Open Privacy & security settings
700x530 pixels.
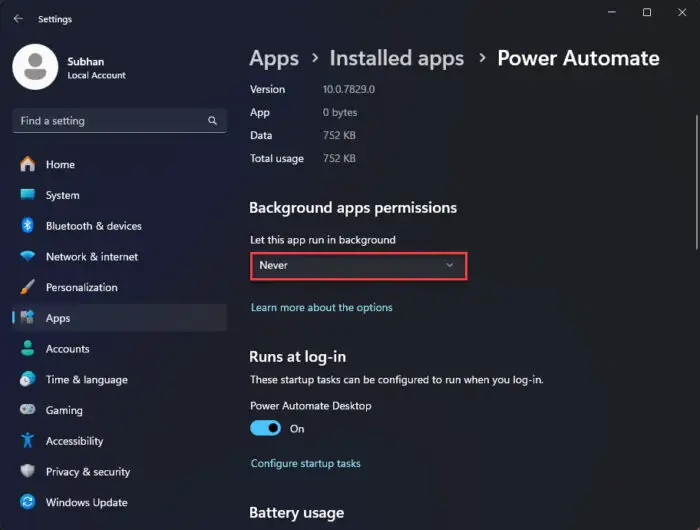click(x=119, y=472)
